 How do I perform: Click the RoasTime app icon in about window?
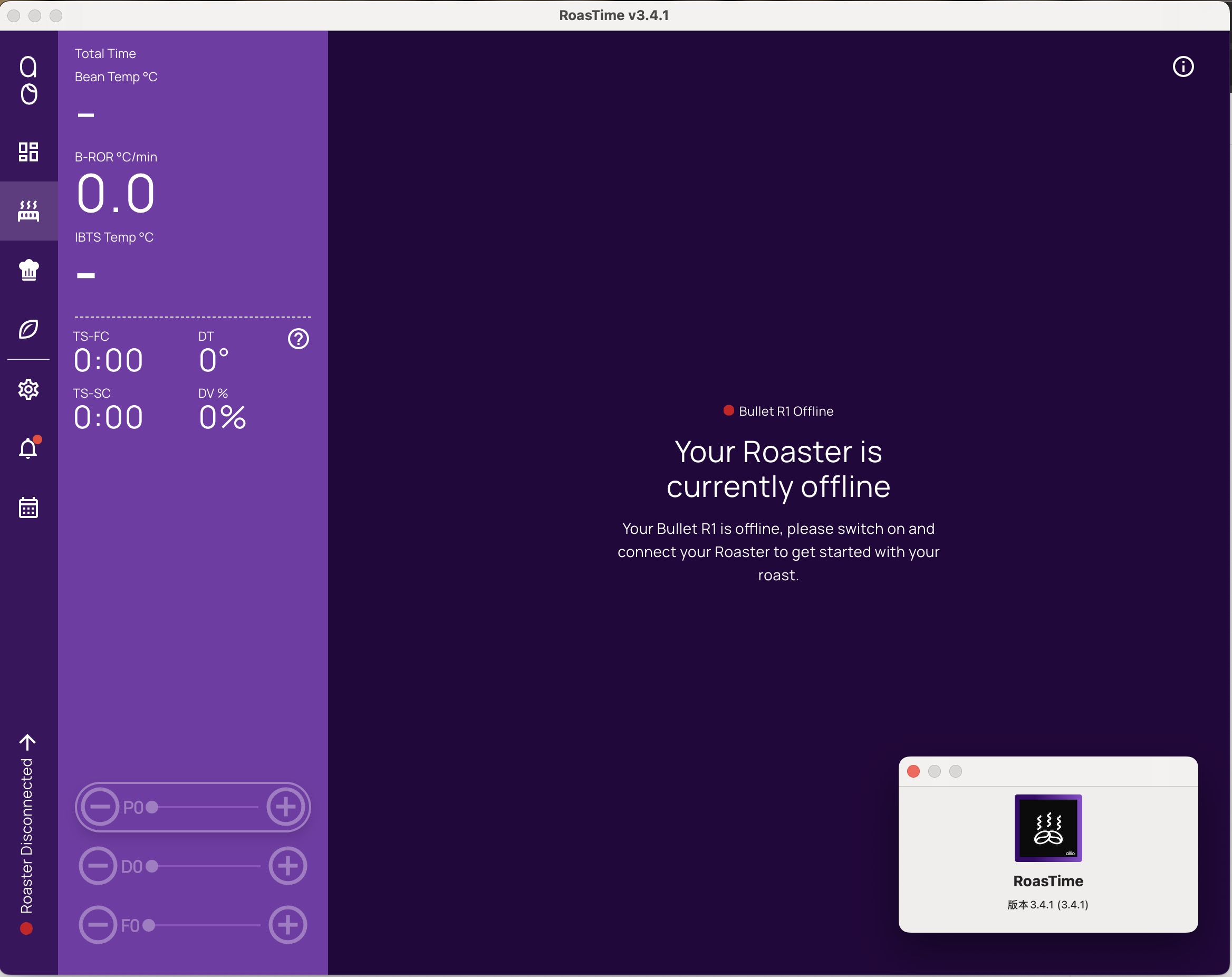point(1048,828)
